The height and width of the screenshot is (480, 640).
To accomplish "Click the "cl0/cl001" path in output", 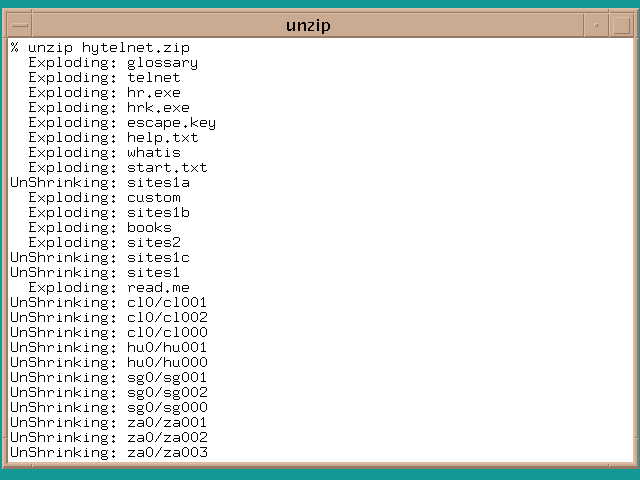I will (x=167, y=303).
